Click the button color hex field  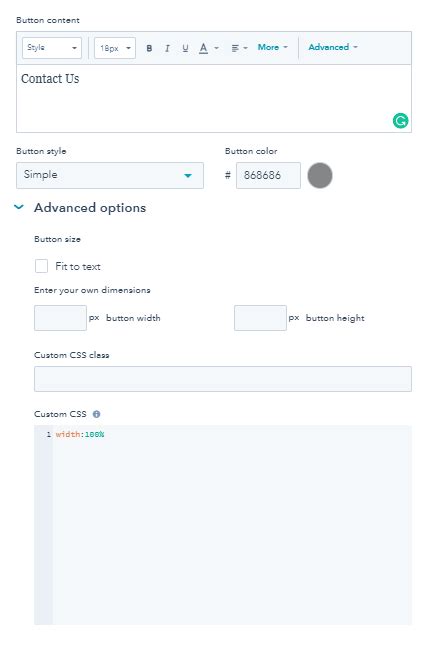click(268, 175)
